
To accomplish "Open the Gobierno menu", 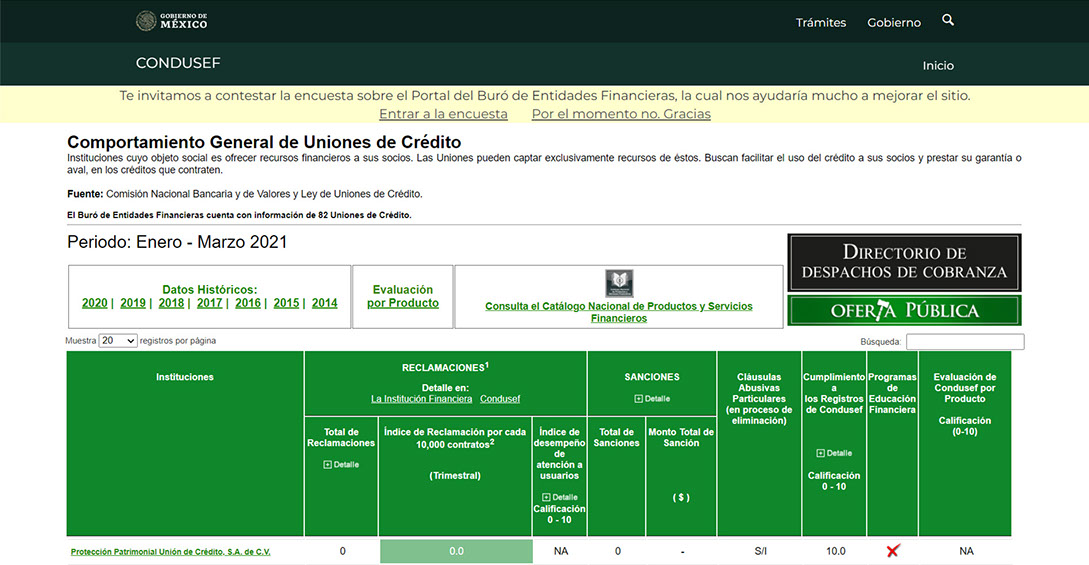I will [x=894, y=22].
